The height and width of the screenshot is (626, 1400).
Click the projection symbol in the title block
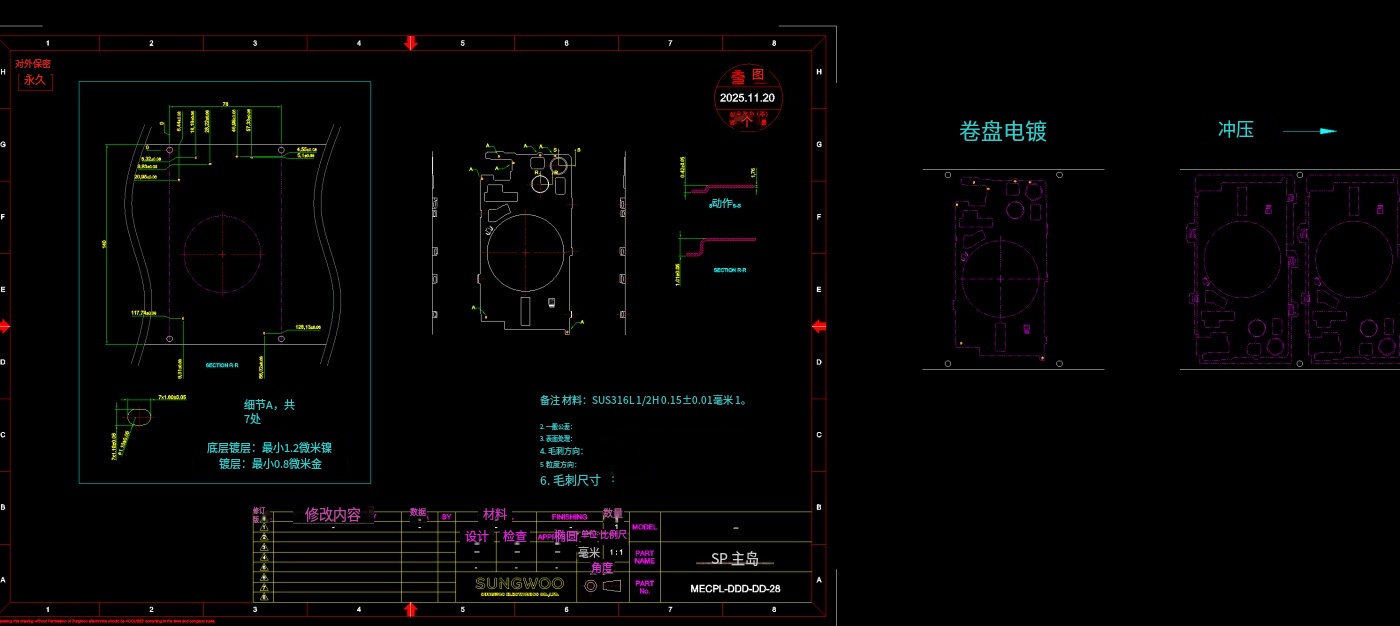602,586
